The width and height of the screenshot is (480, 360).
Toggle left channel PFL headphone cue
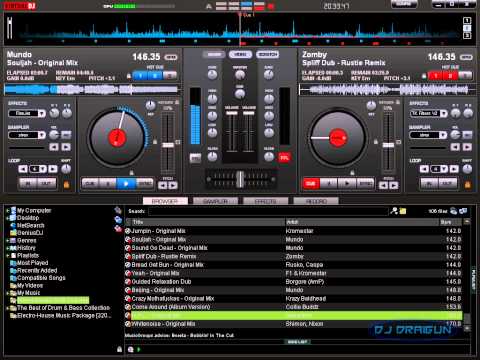click(195, 158)
